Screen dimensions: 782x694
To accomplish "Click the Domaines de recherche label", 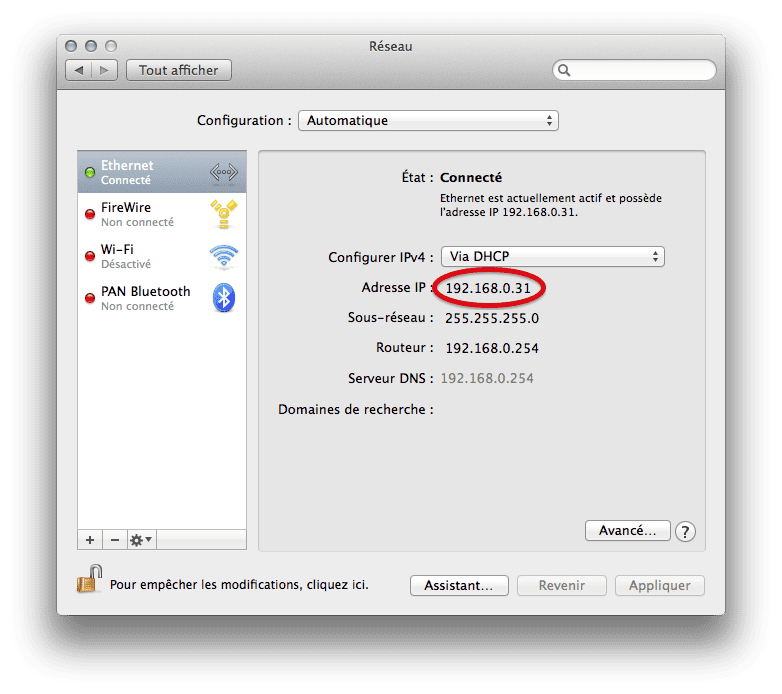I will point(356,409).
